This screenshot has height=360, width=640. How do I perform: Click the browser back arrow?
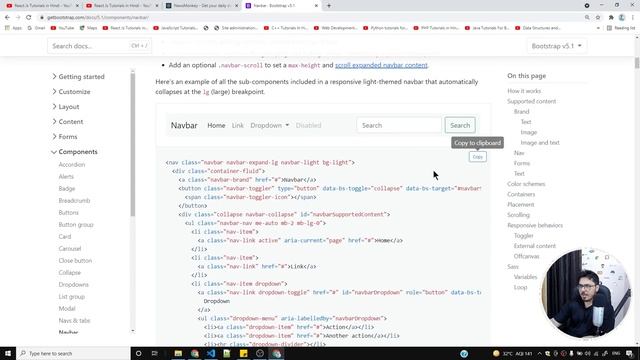pyautogui.click(x=7, y=18)
